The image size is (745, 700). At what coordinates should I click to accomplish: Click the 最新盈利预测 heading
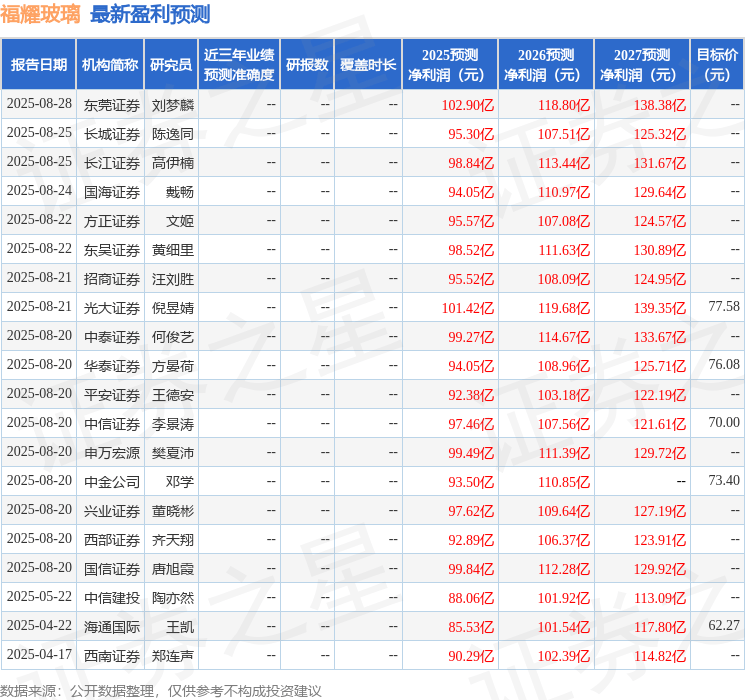[x=150, y=14]
